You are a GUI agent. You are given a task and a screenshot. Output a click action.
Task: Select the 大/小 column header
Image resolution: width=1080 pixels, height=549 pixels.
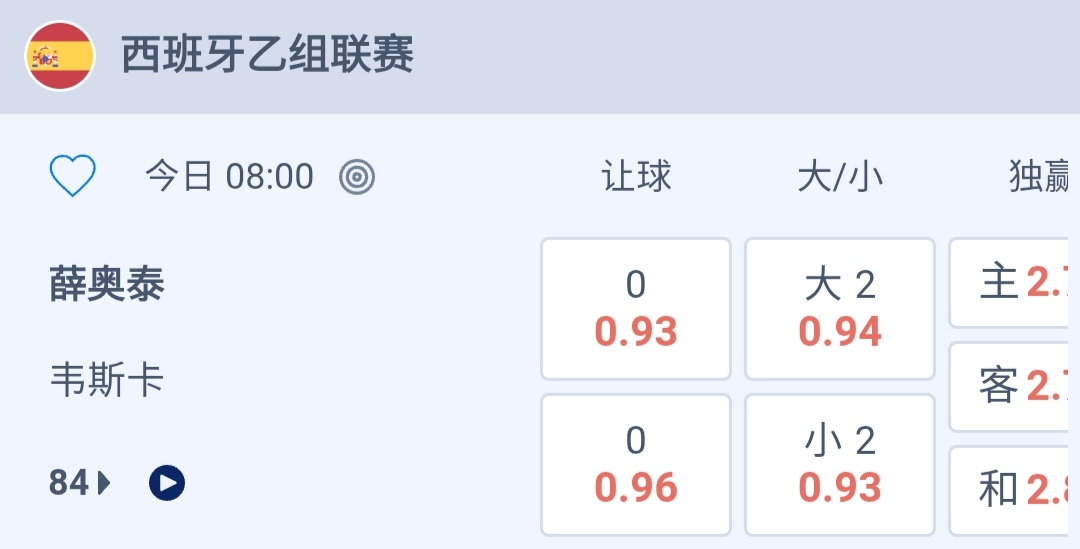click(x=840, y=177)
